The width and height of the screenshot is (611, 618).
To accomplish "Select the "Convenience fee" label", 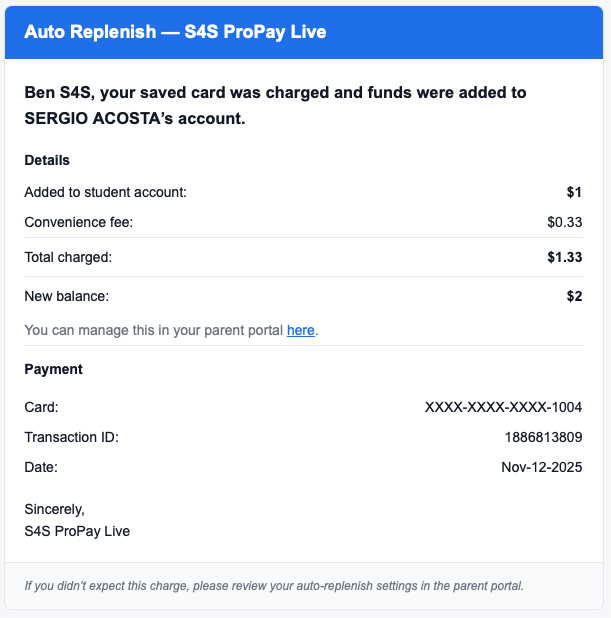I will [x=78, y=222].
